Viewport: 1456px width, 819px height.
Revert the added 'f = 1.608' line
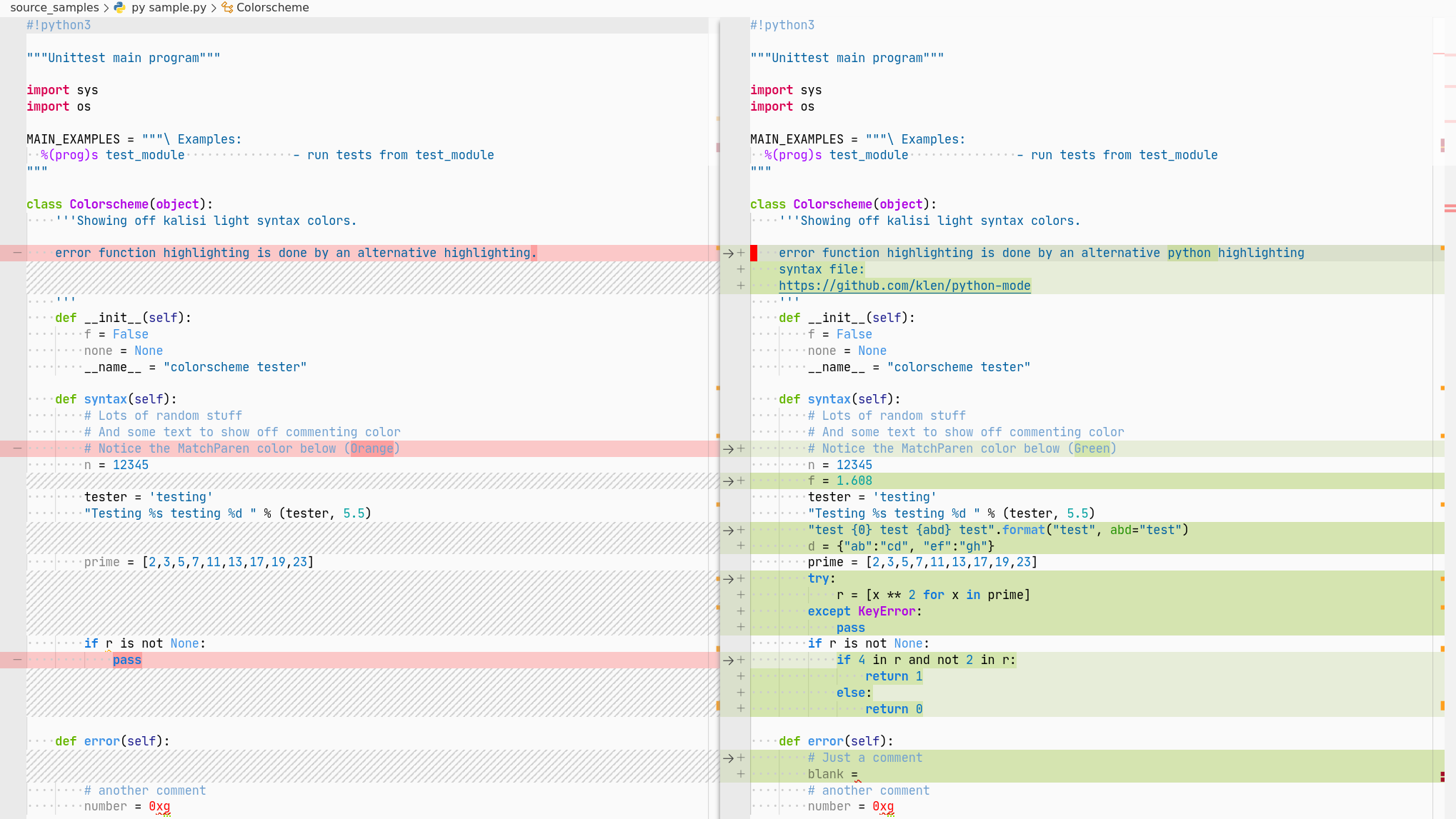click(x=728, y=481)
